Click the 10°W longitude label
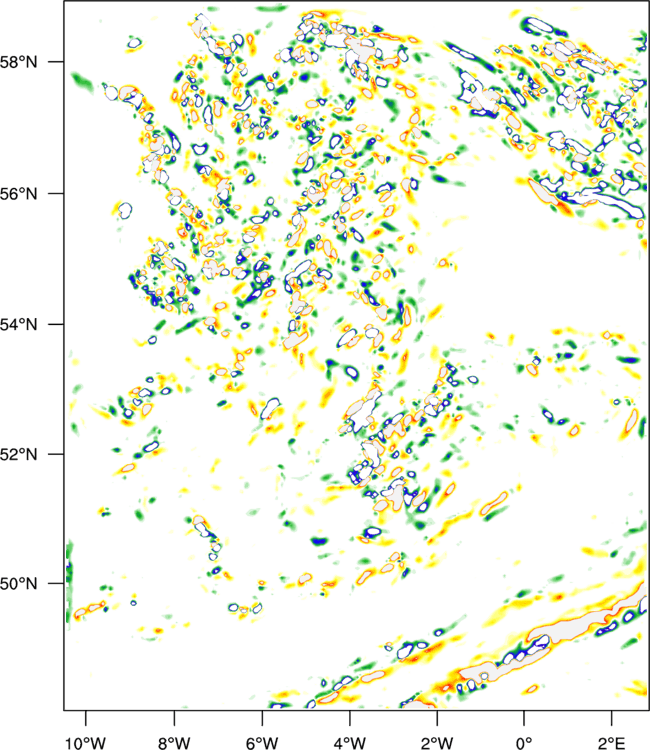The image size is (650, 750). point(86,742)
